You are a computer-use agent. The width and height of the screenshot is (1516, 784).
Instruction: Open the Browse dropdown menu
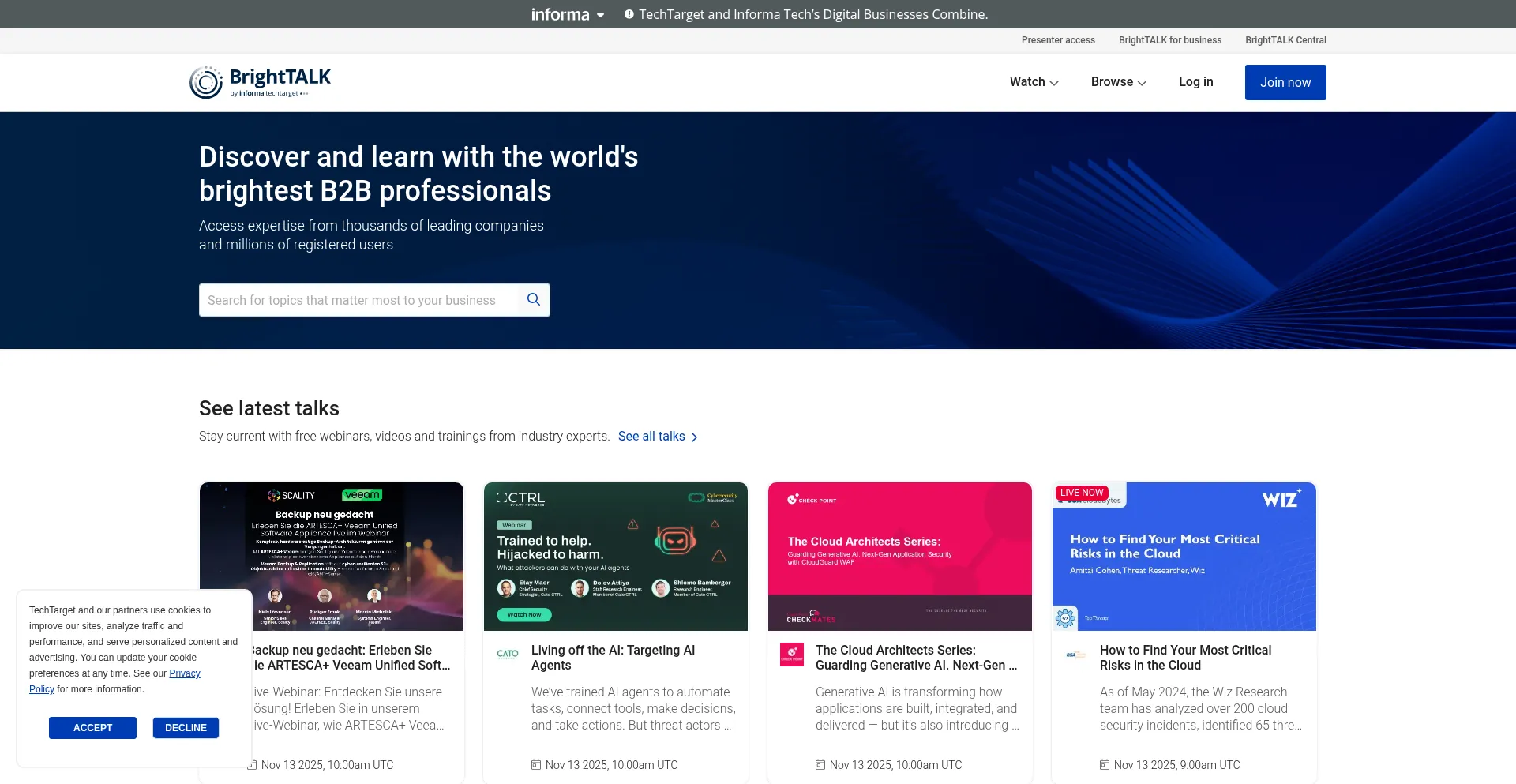pos(1118,82)
